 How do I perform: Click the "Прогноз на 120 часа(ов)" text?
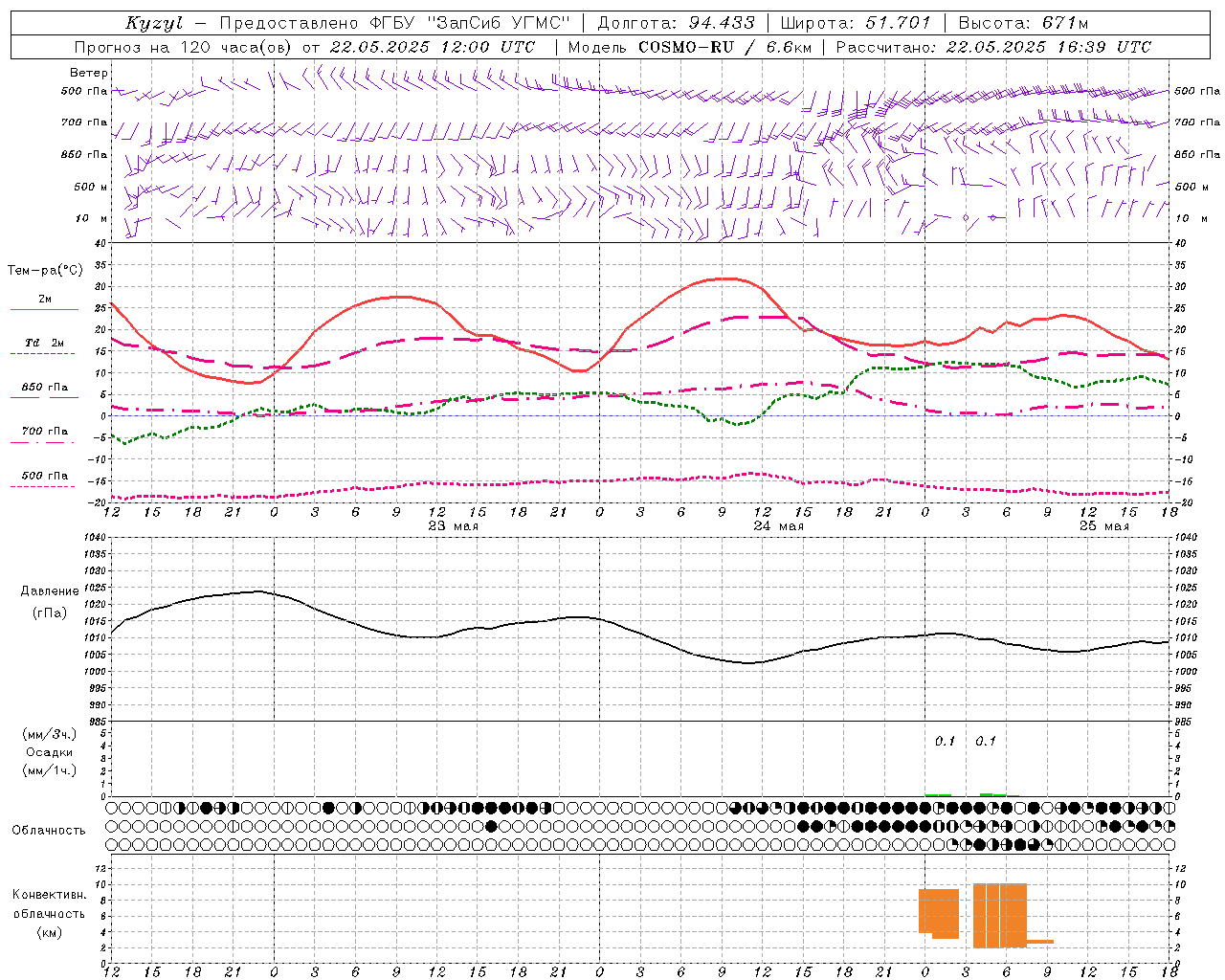pyautogui.click(x=184, y=47)
